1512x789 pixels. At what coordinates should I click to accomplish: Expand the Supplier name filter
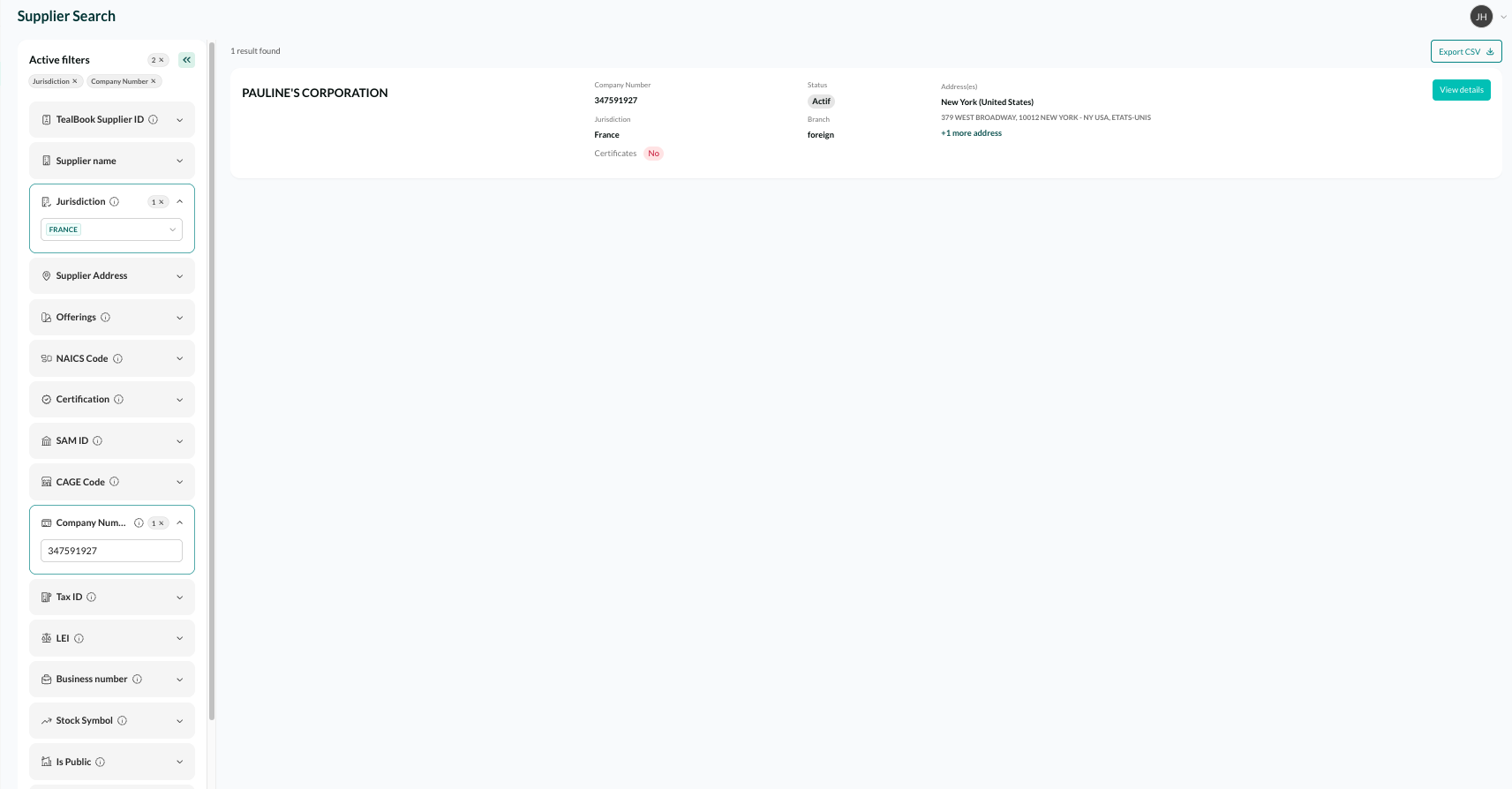pyautogui.click(x=112, y=161)
